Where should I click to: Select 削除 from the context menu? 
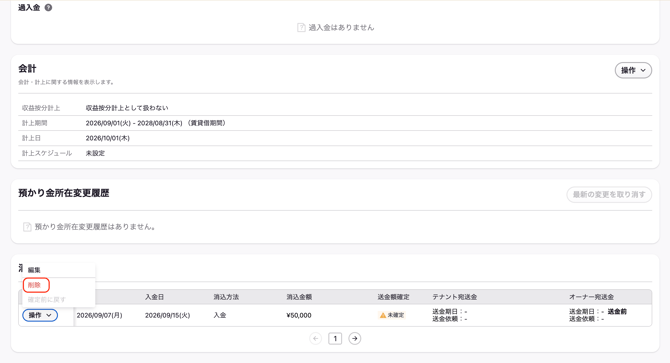coord(35,285)
